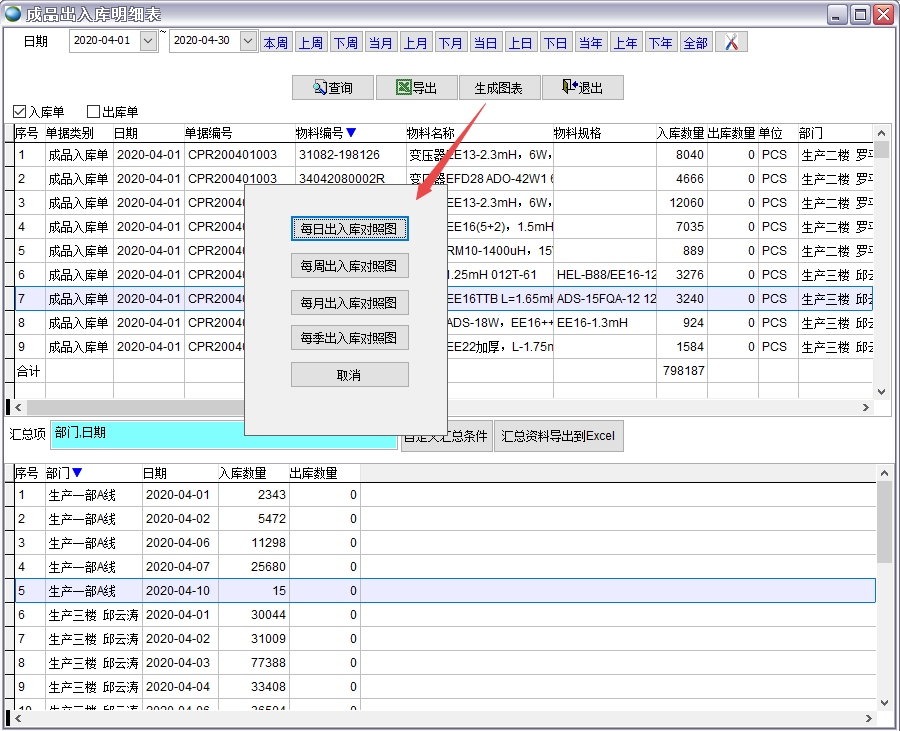The height and width of the screenshot is (731, 900).
Task: Open the end date dropdown
Action: tap(248, 42)
